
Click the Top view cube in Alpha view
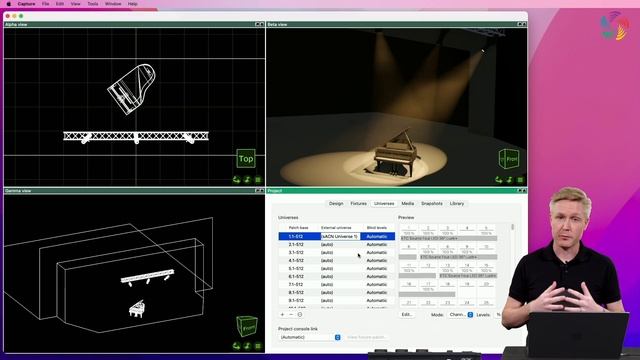click(246, 159)
